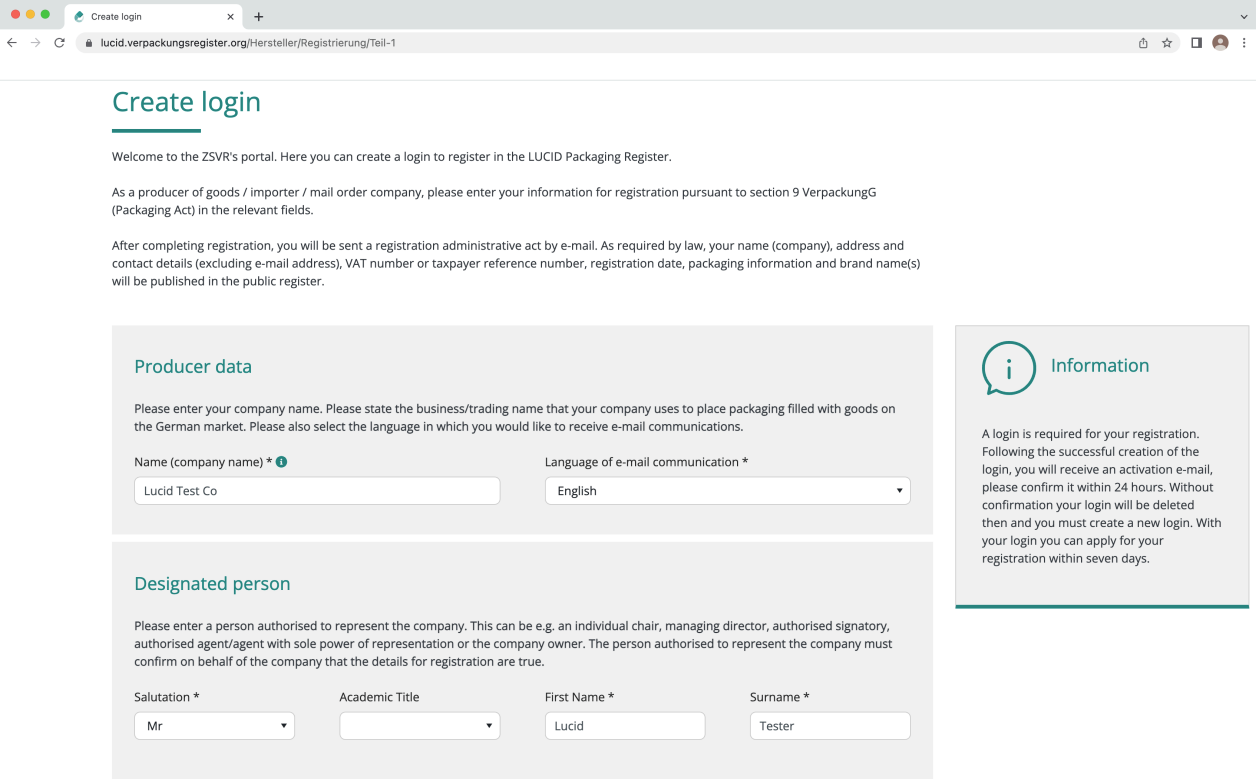Click the First Name input field
The width and height of the screenshot is (1256, 779).
pos(625,726)
